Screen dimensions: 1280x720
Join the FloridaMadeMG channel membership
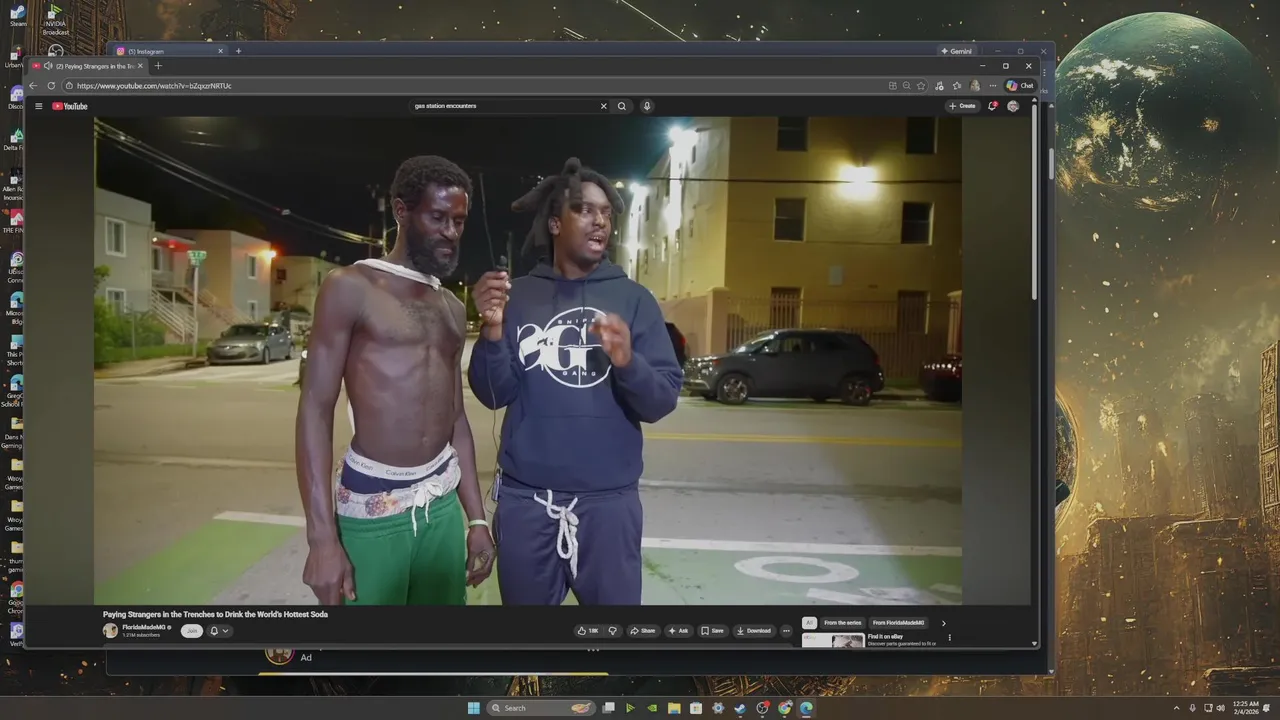pos(191,631)
